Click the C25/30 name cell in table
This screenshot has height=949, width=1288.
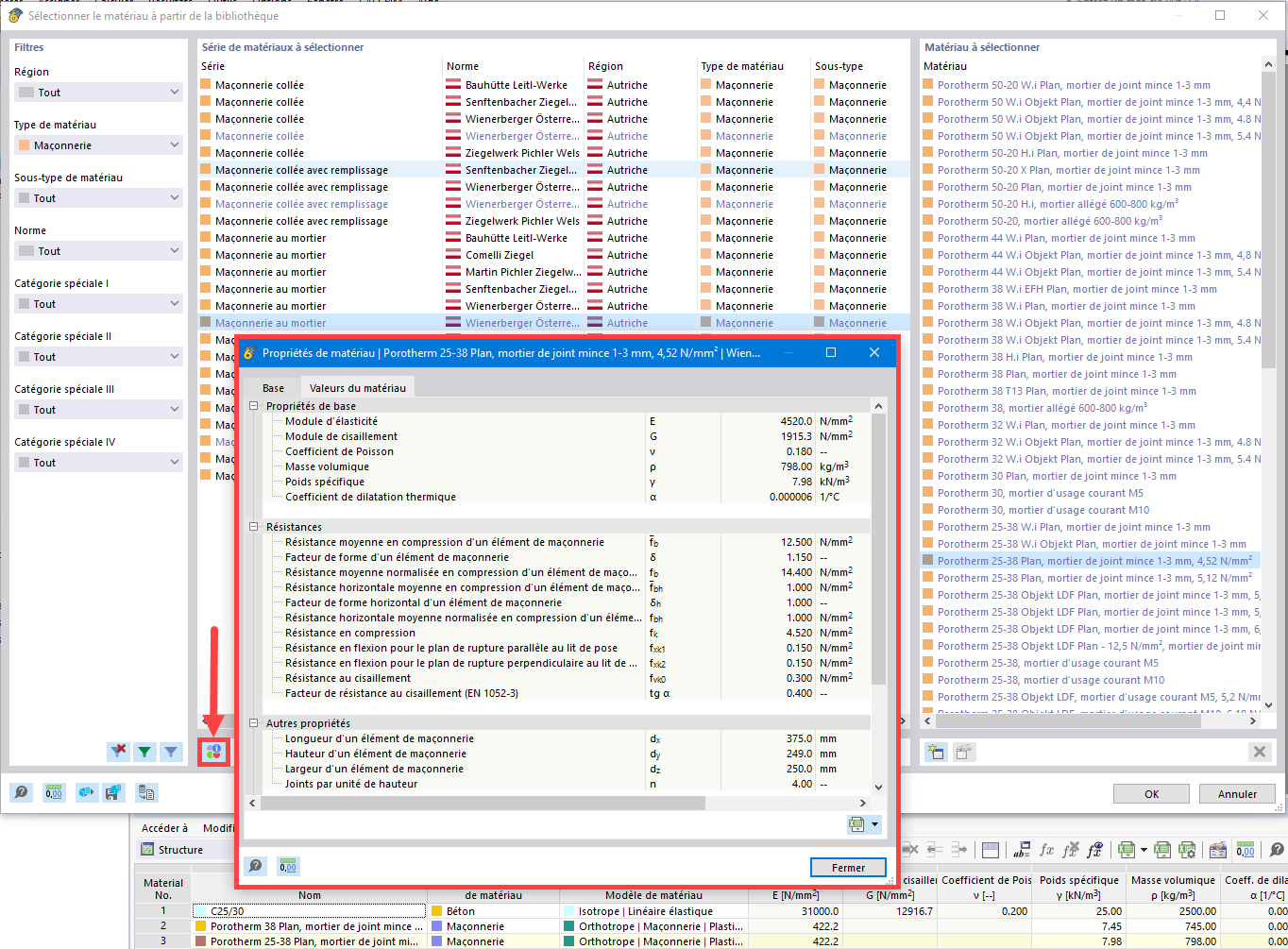pyautogui.click(x=309, y=911)
